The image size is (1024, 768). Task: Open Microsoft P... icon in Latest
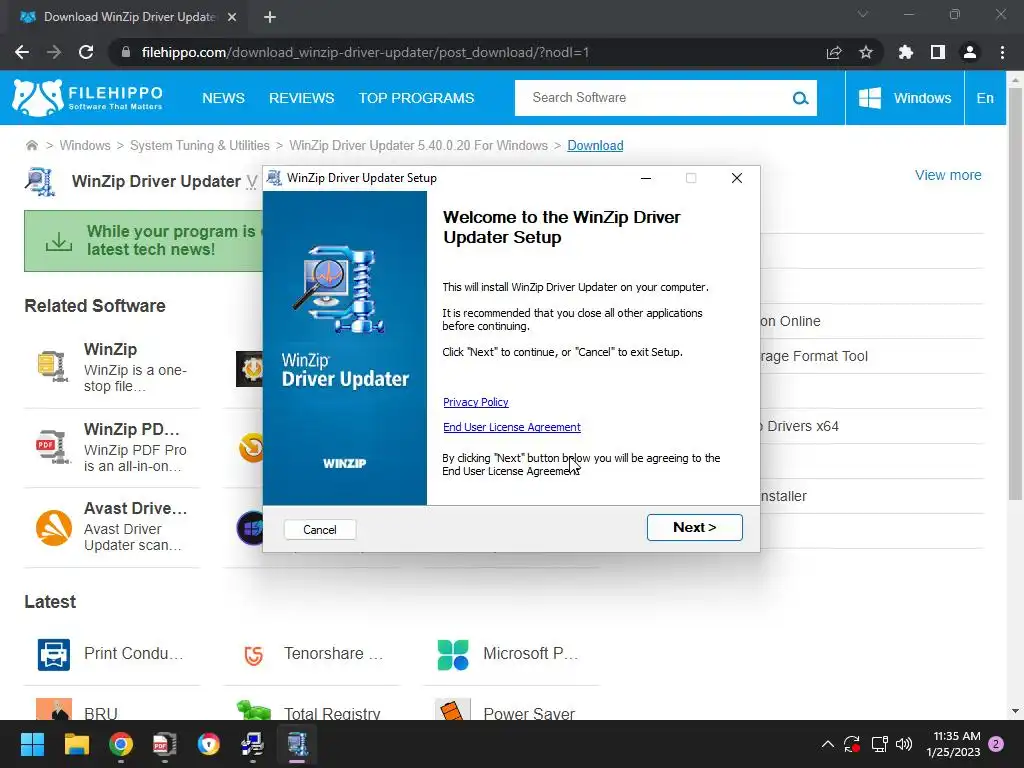tap(453, 654)
